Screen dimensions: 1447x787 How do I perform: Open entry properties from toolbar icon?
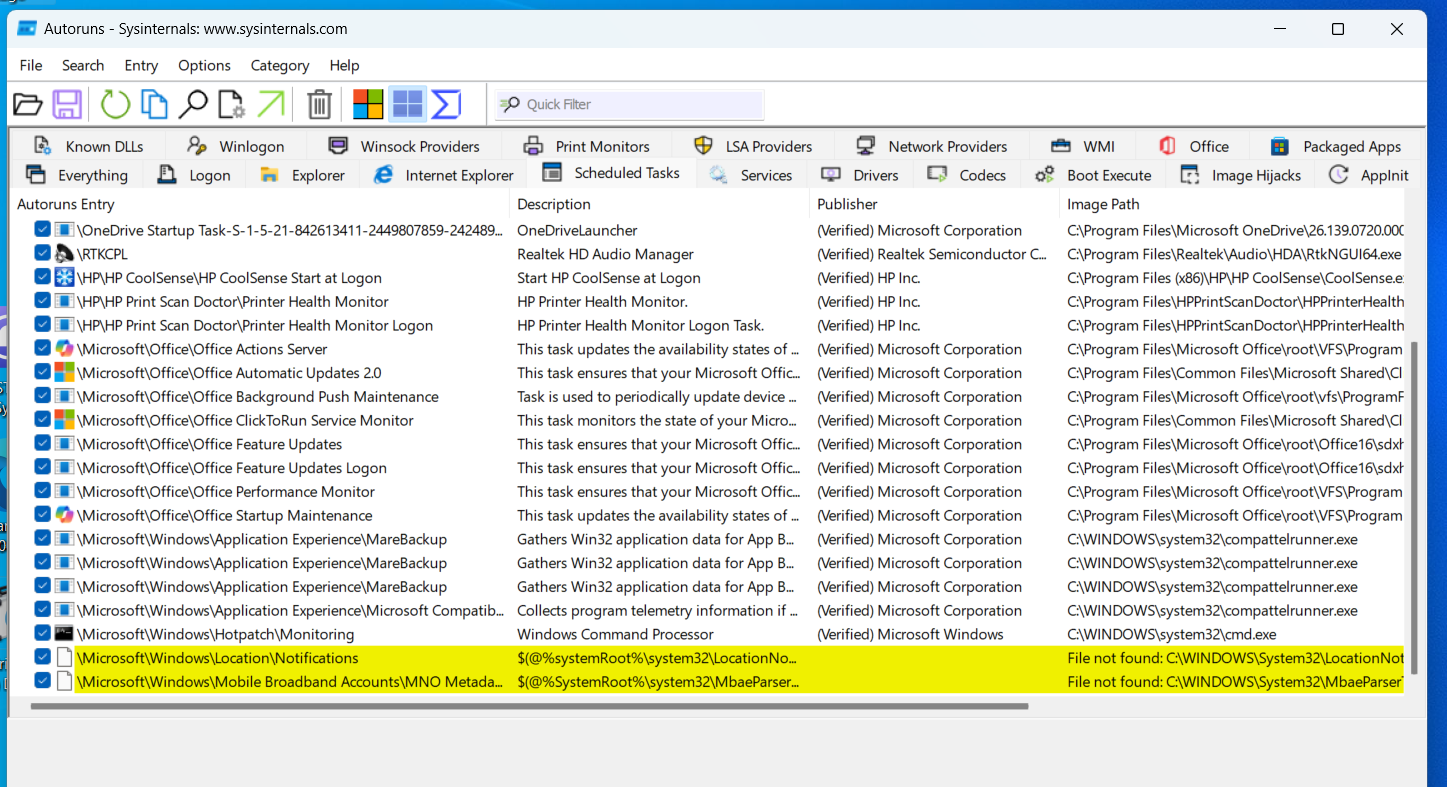[x=231, y=104]
